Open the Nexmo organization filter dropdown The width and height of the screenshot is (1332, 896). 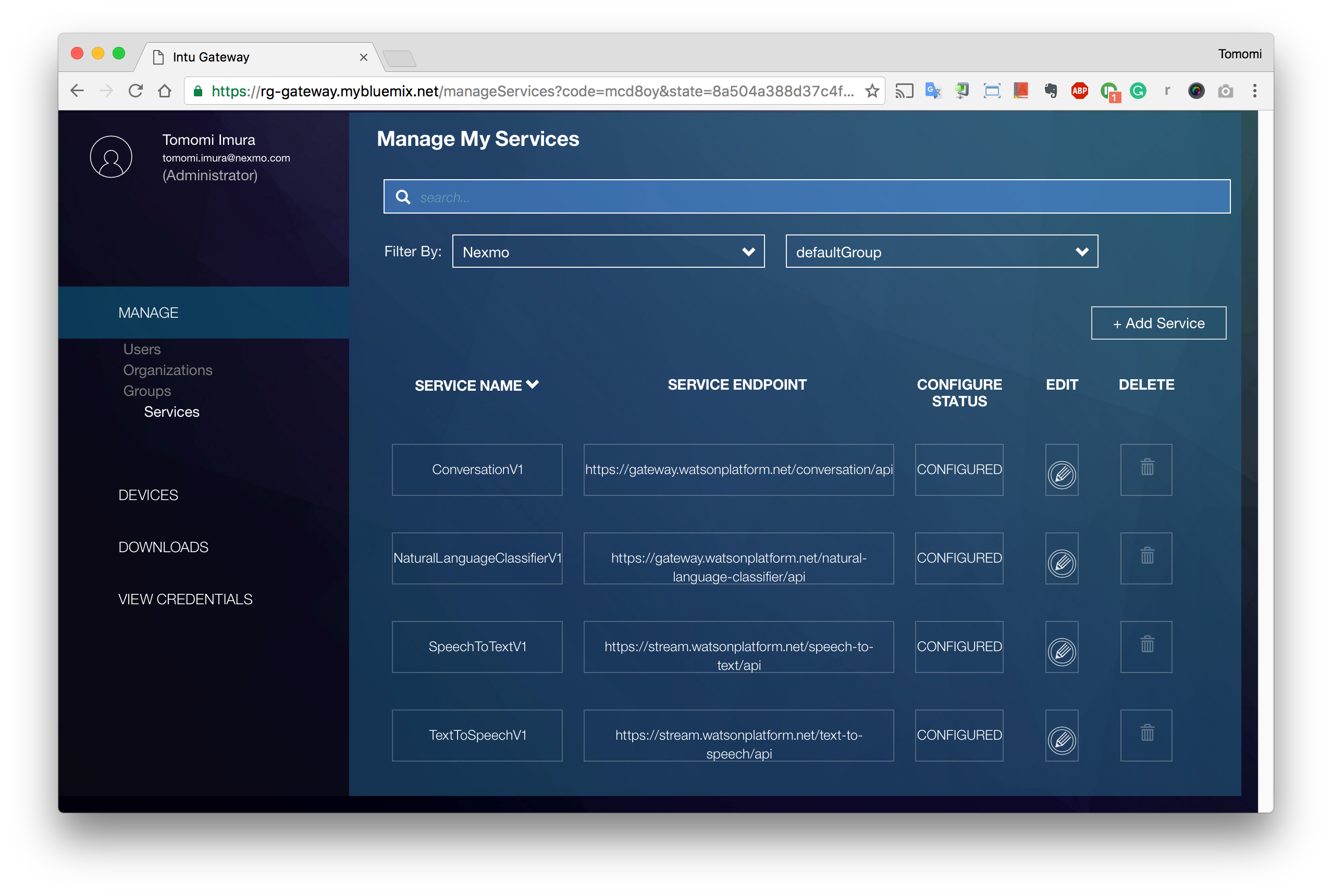(608, 252)
